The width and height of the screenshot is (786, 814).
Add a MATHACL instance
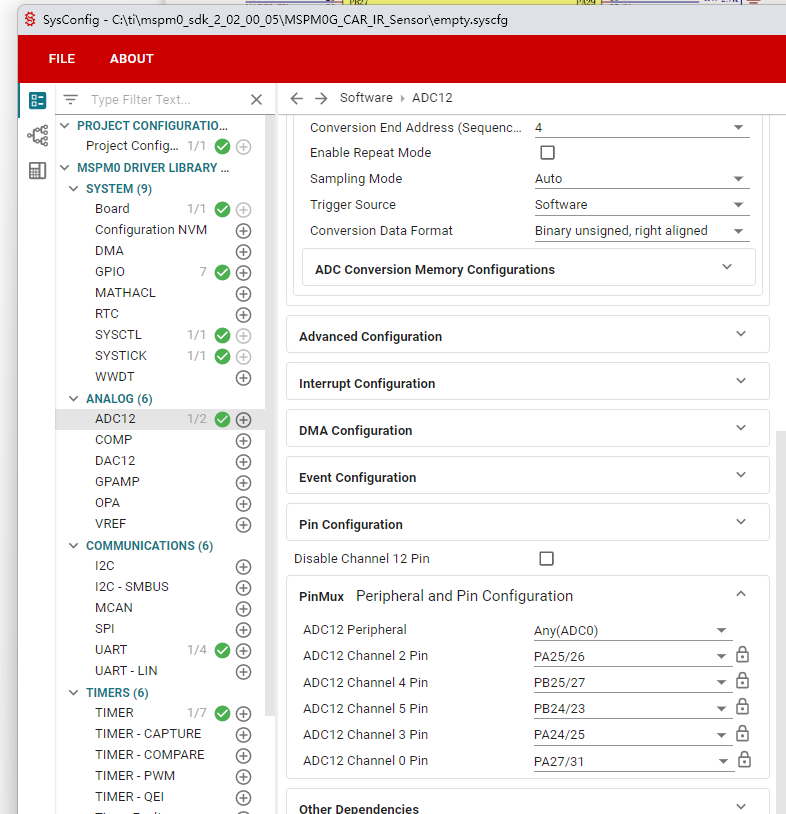click(243, 294)
